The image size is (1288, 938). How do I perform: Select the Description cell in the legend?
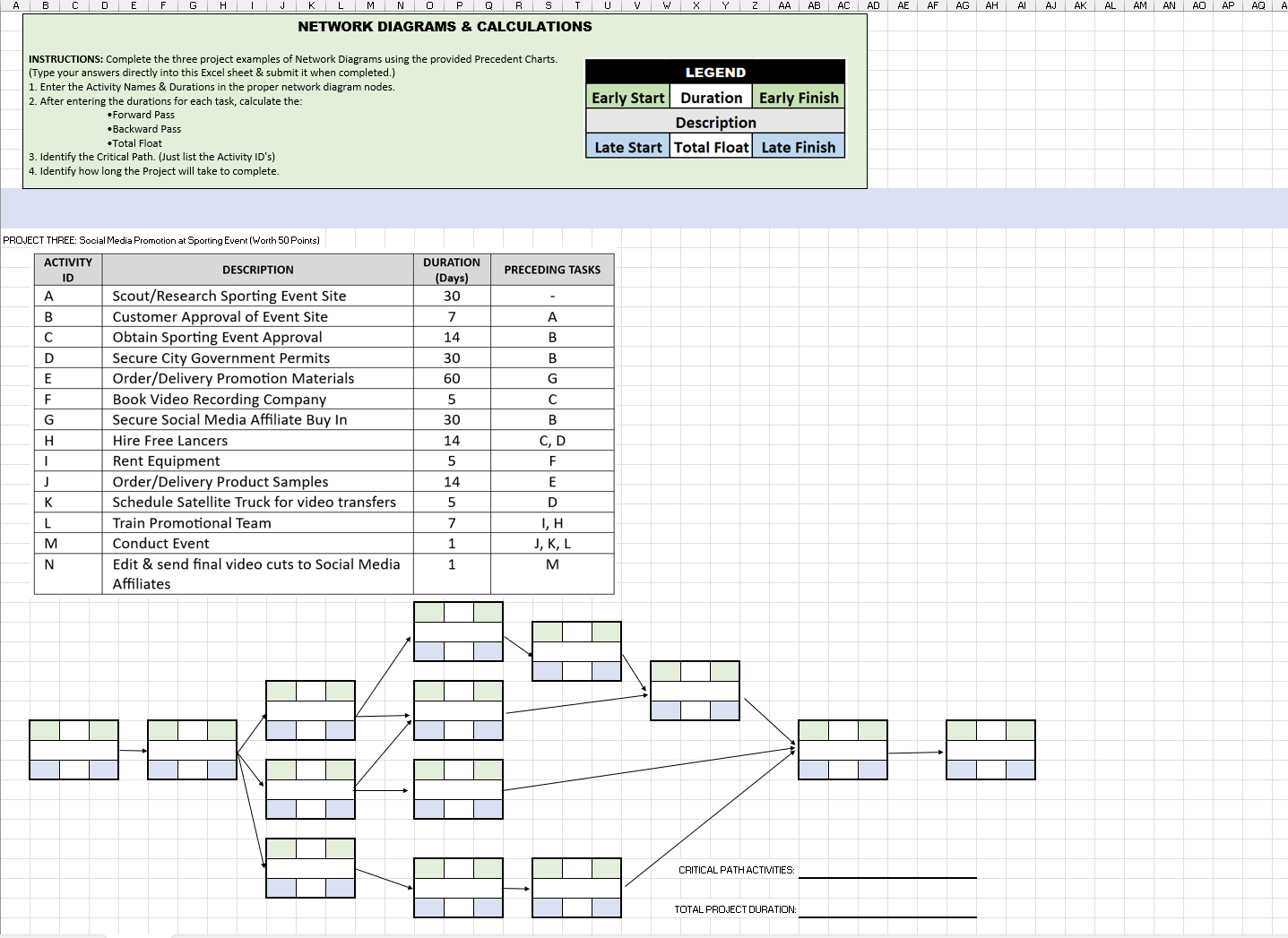pyautogui.click(x=714, y=122)
